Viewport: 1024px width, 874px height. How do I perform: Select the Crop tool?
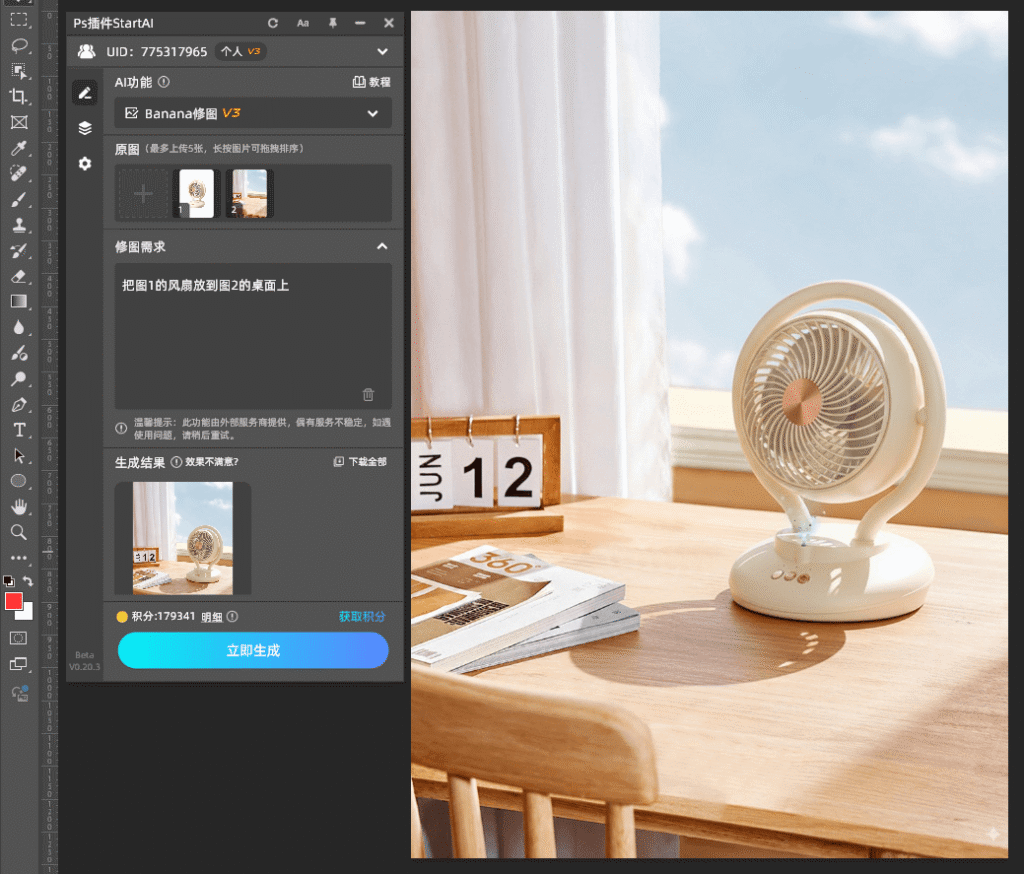point(19,93)
